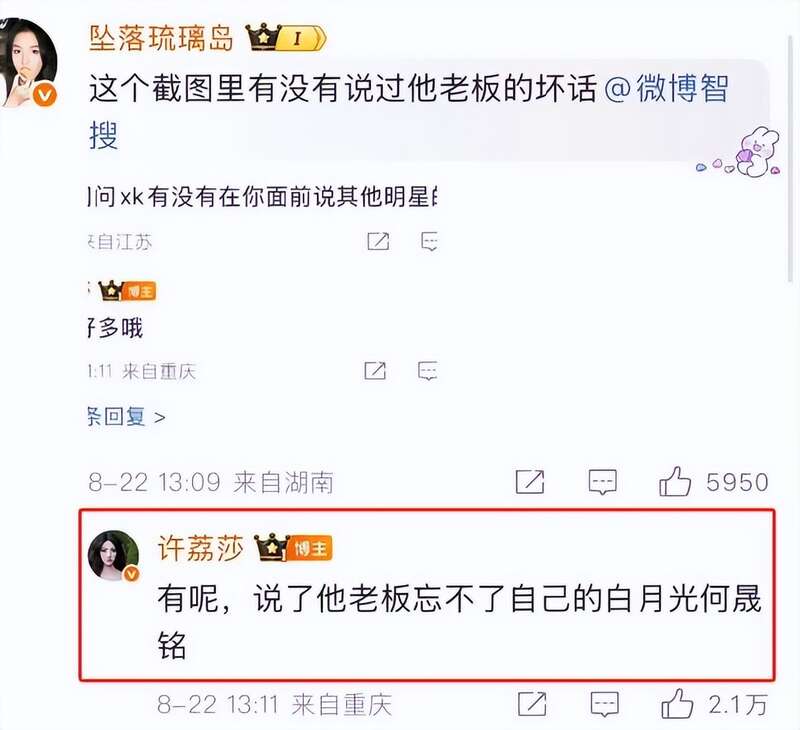The width and height of the screenshot is (800, 730).
Task: Open comment bubble on the 湖南 post
Action: 603,483
